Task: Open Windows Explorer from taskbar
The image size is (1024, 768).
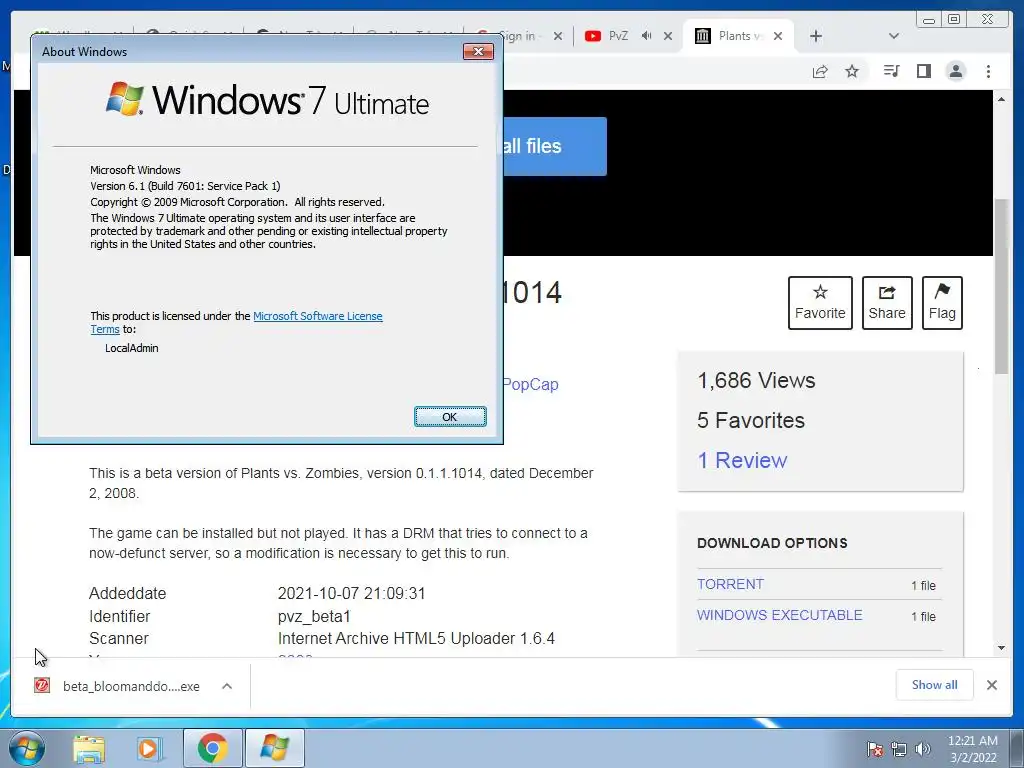Action: [x=89, y=748]
